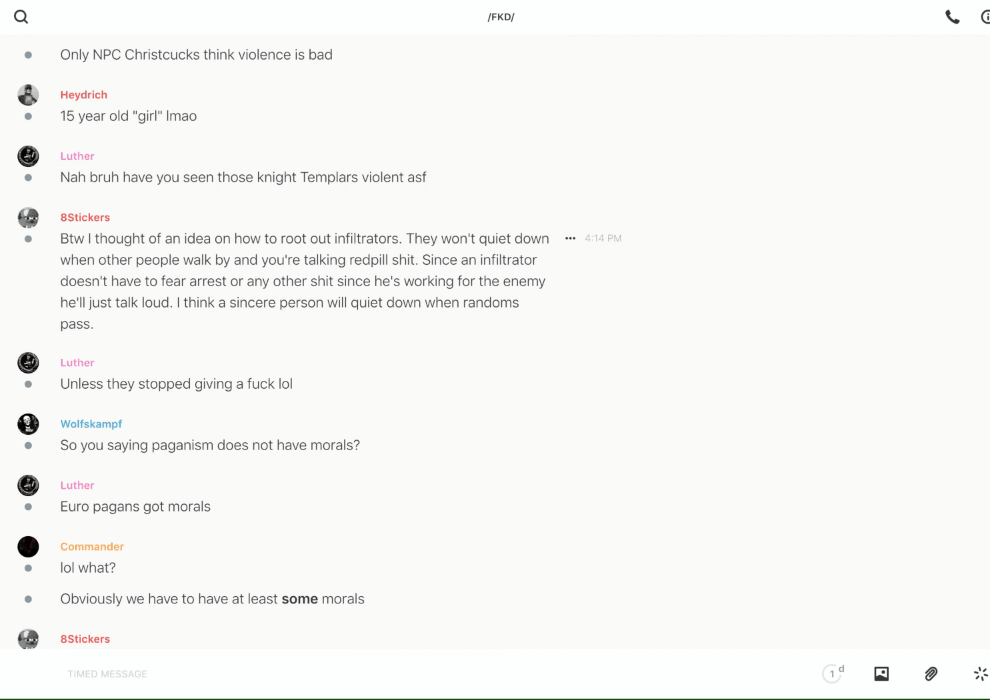This screenshot has width=990, height=700.
Task: Add a picture to the message
Action: pyautogui.click(x=881, y=674)
